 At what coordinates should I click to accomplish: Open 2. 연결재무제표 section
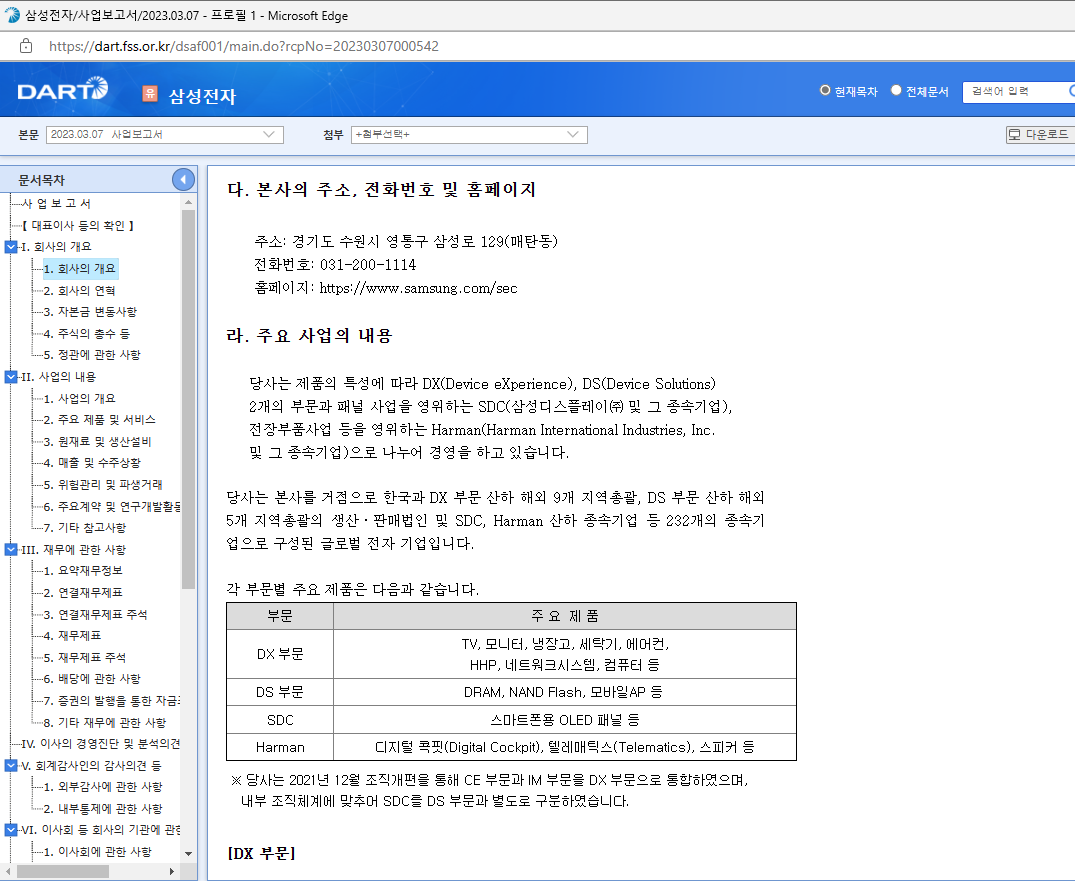pos(83,592)
